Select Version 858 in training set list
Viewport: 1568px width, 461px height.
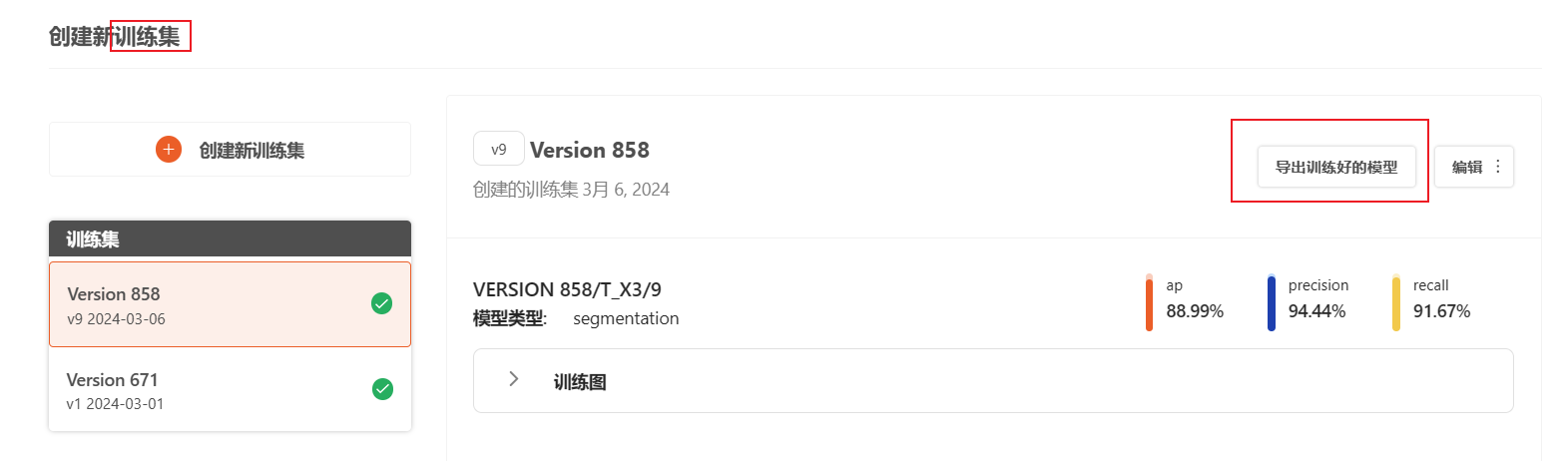[x=230, y=304]
